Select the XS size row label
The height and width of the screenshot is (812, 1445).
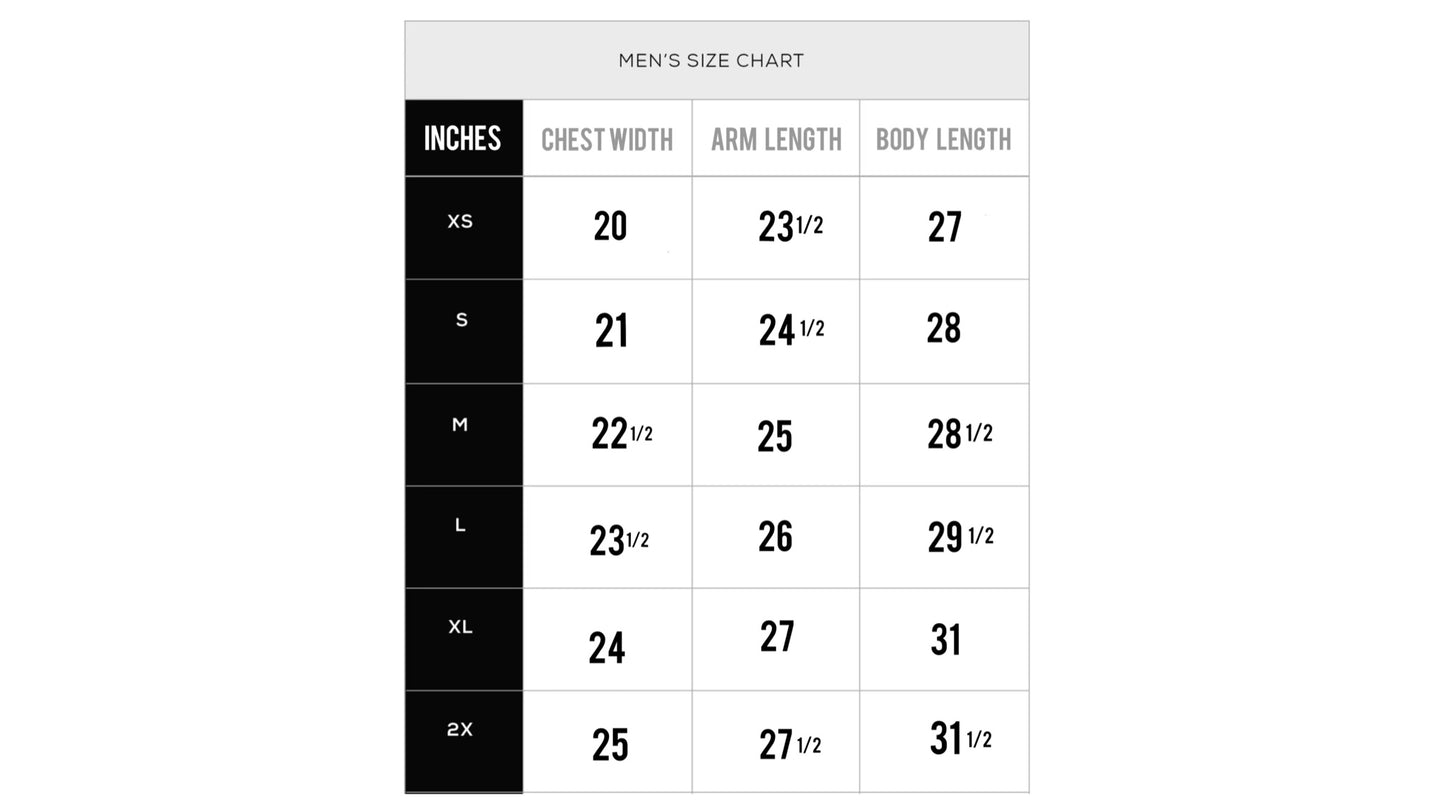point(460,221)
